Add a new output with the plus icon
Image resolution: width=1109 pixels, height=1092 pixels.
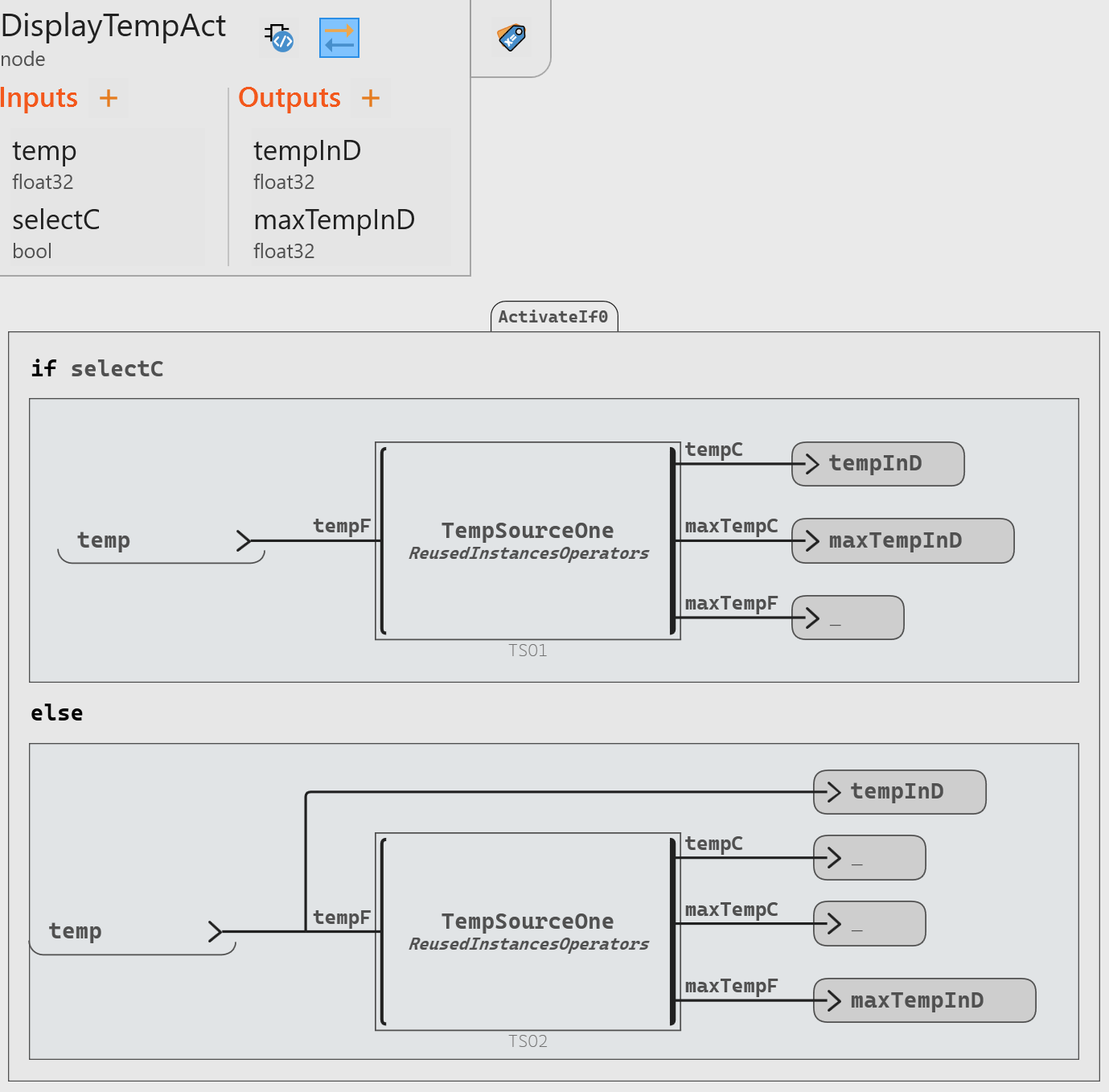pyautogui.click(x=371, y=98)
